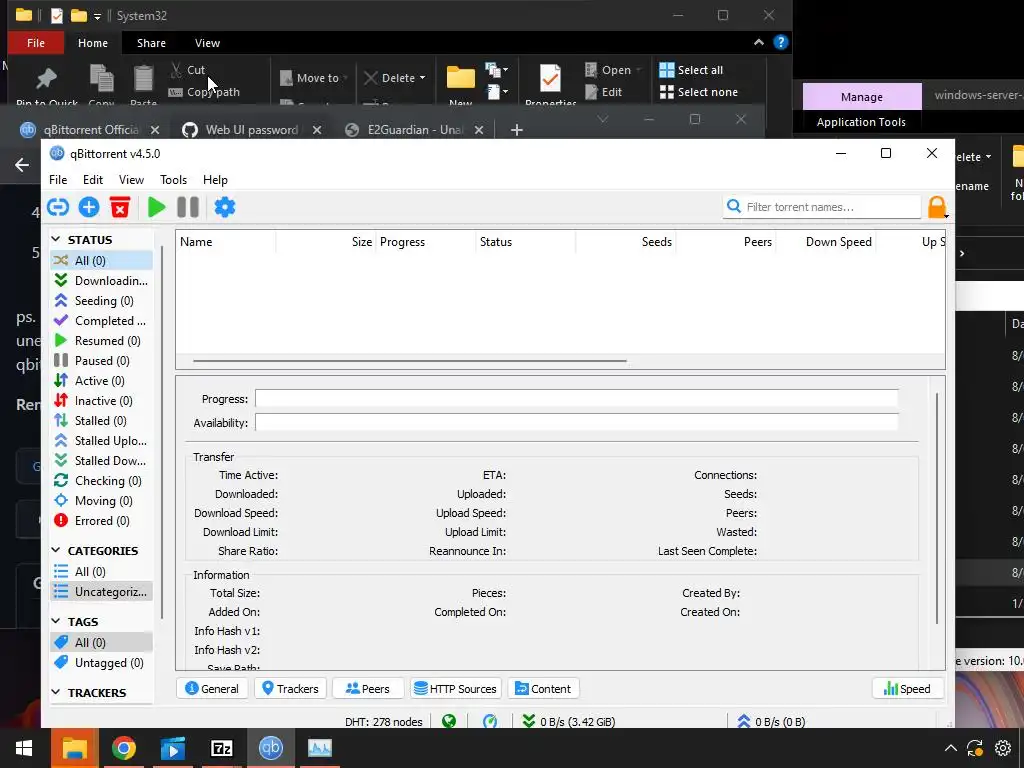Switch to the General tab
The image size is (1024, 768).
tap(212, 689)
